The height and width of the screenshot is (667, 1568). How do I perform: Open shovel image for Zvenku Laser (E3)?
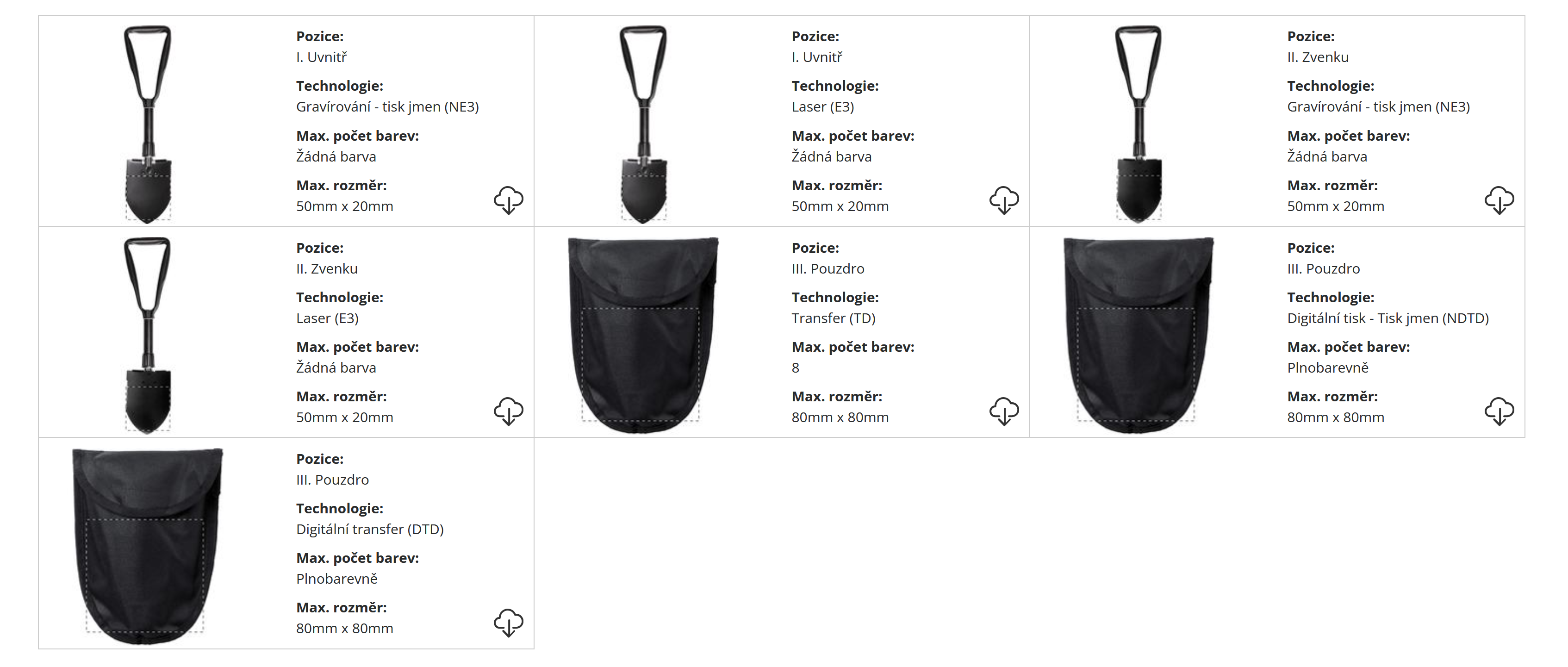pos(148,335)
